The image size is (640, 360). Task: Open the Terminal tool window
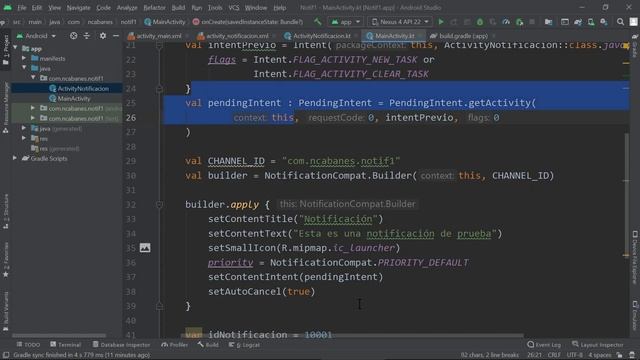[x=66, y=345]
